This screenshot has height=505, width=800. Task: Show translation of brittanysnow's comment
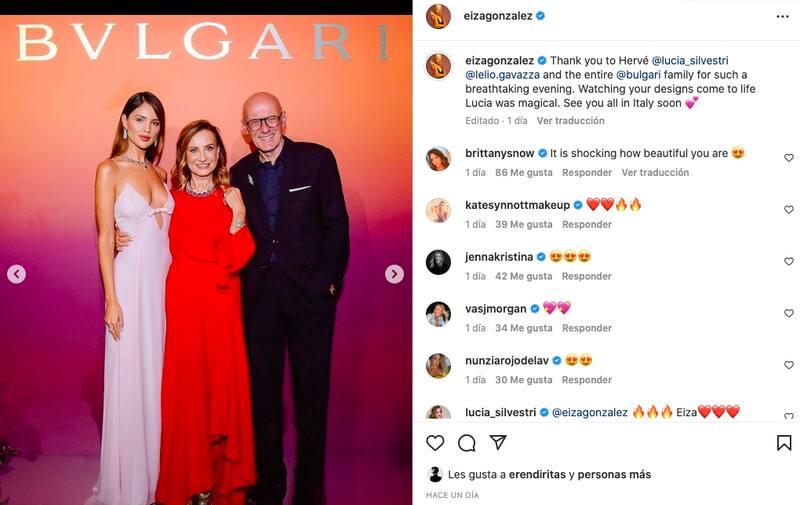(x=655, y=173)
